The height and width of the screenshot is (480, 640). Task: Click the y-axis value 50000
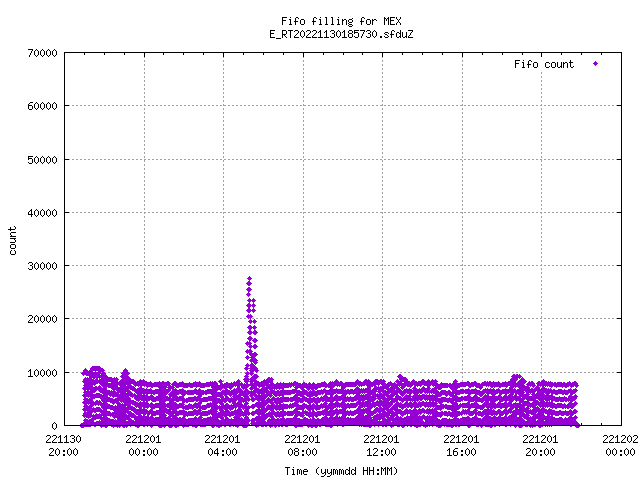click(42, 160)
